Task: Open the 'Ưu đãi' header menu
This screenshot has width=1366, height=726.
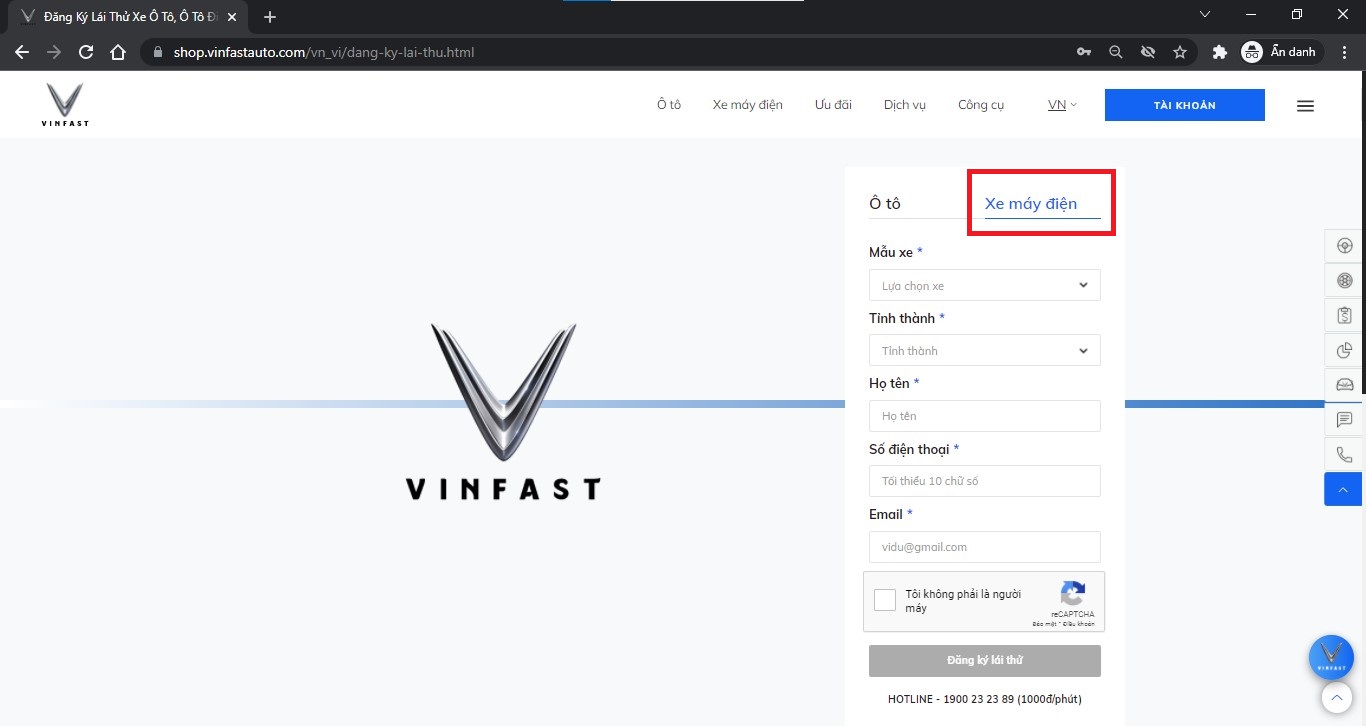Action: coord(833,105)
